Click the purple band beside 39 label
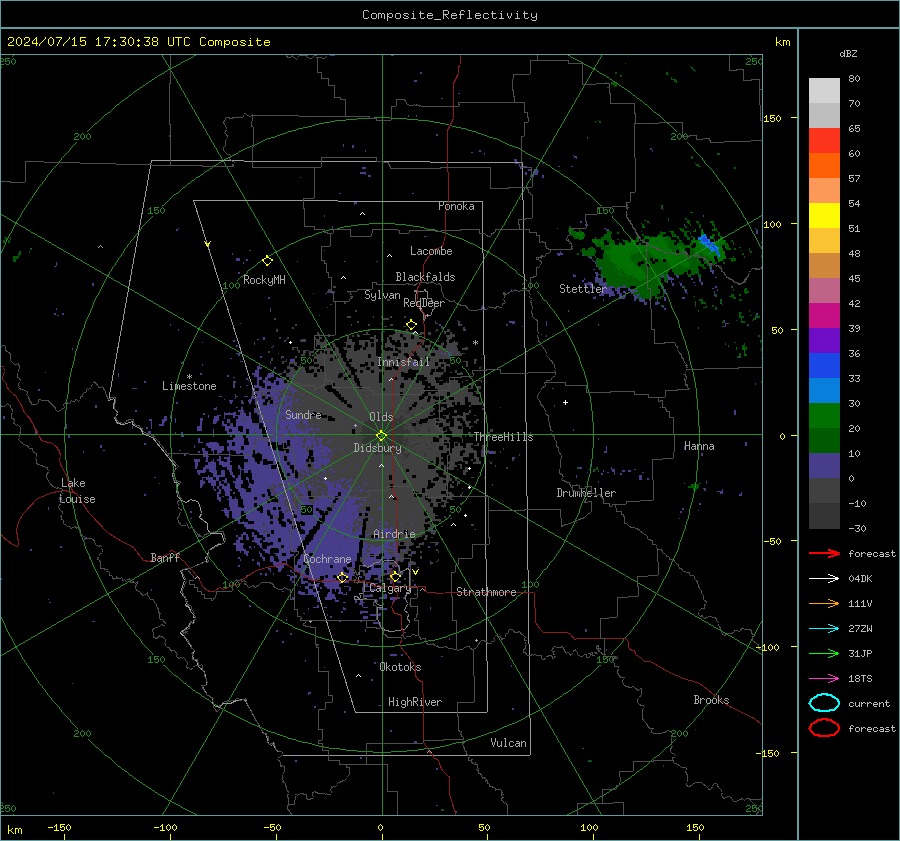900x841 pixels. pos(824,341)
